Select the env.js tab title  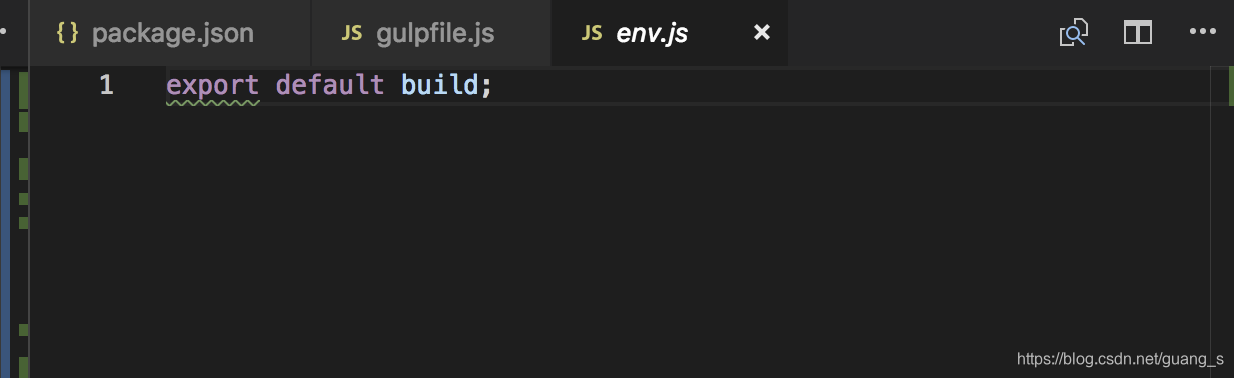click(652, 33)
